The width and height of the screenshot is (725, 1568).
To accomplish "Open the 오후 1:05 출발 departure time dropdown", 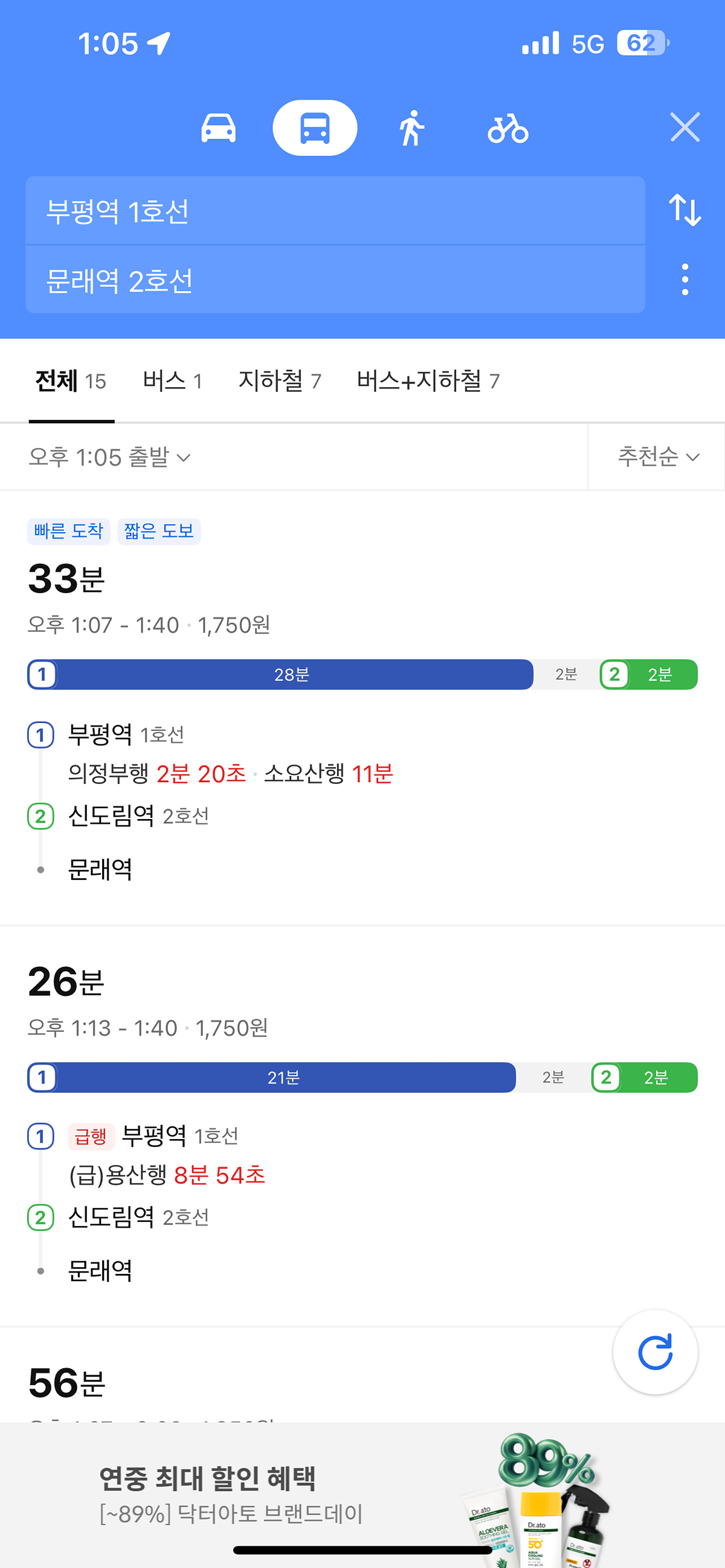I will [x=109, y=457].
